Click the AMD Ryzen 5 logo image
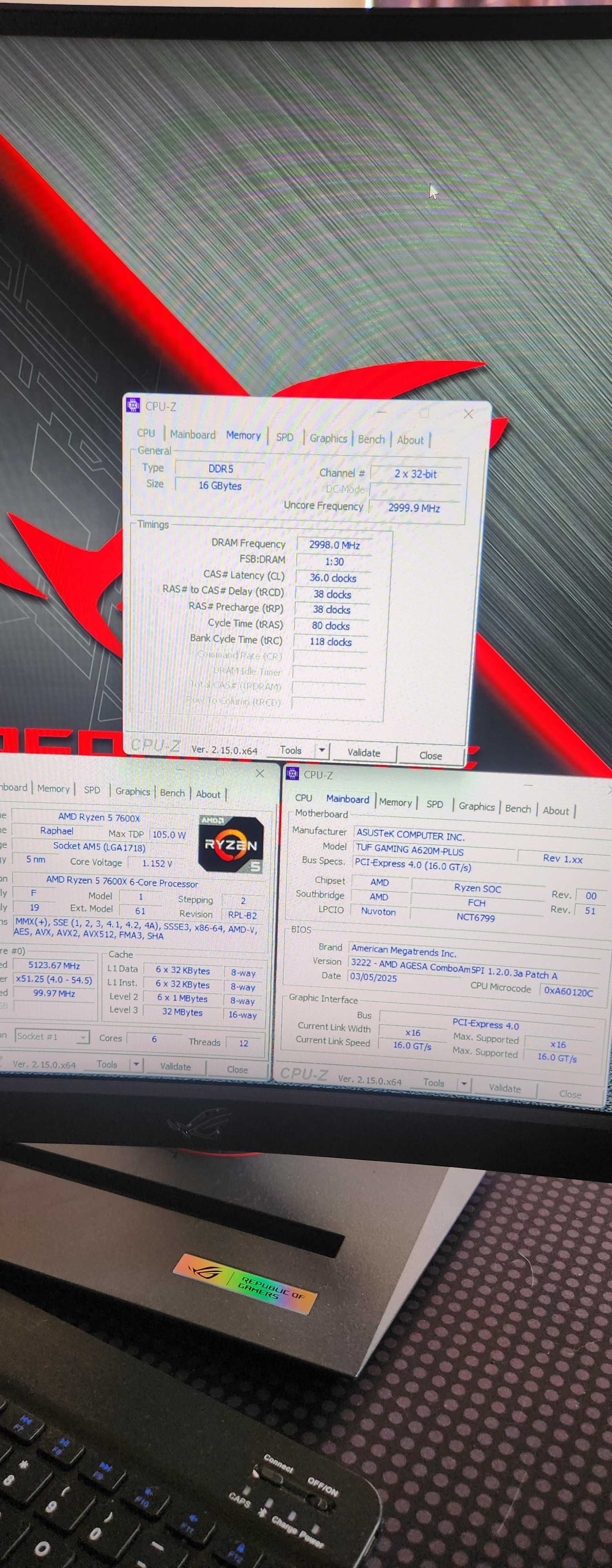 [x=231, y=845]
